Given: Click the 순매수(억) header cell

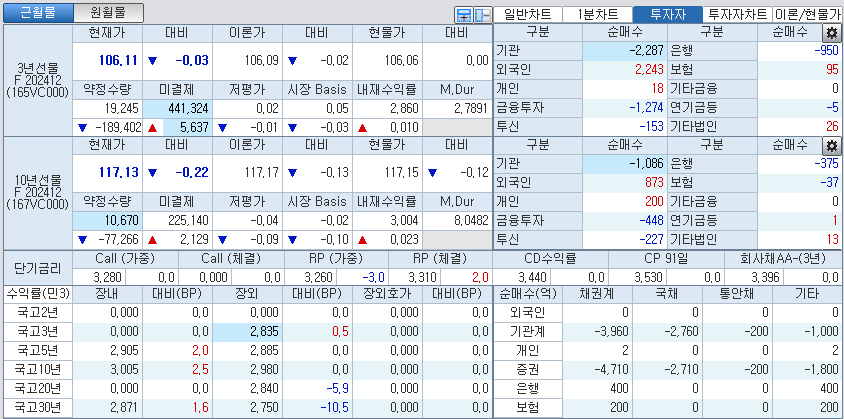Looking at the screenshot, I should click(x=528, y=295).
